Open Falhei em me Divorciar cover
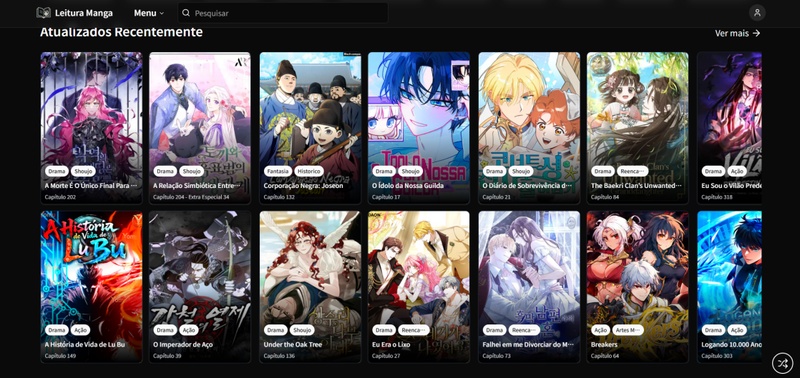This screenshot has width=800, height=378. point(529,287)
